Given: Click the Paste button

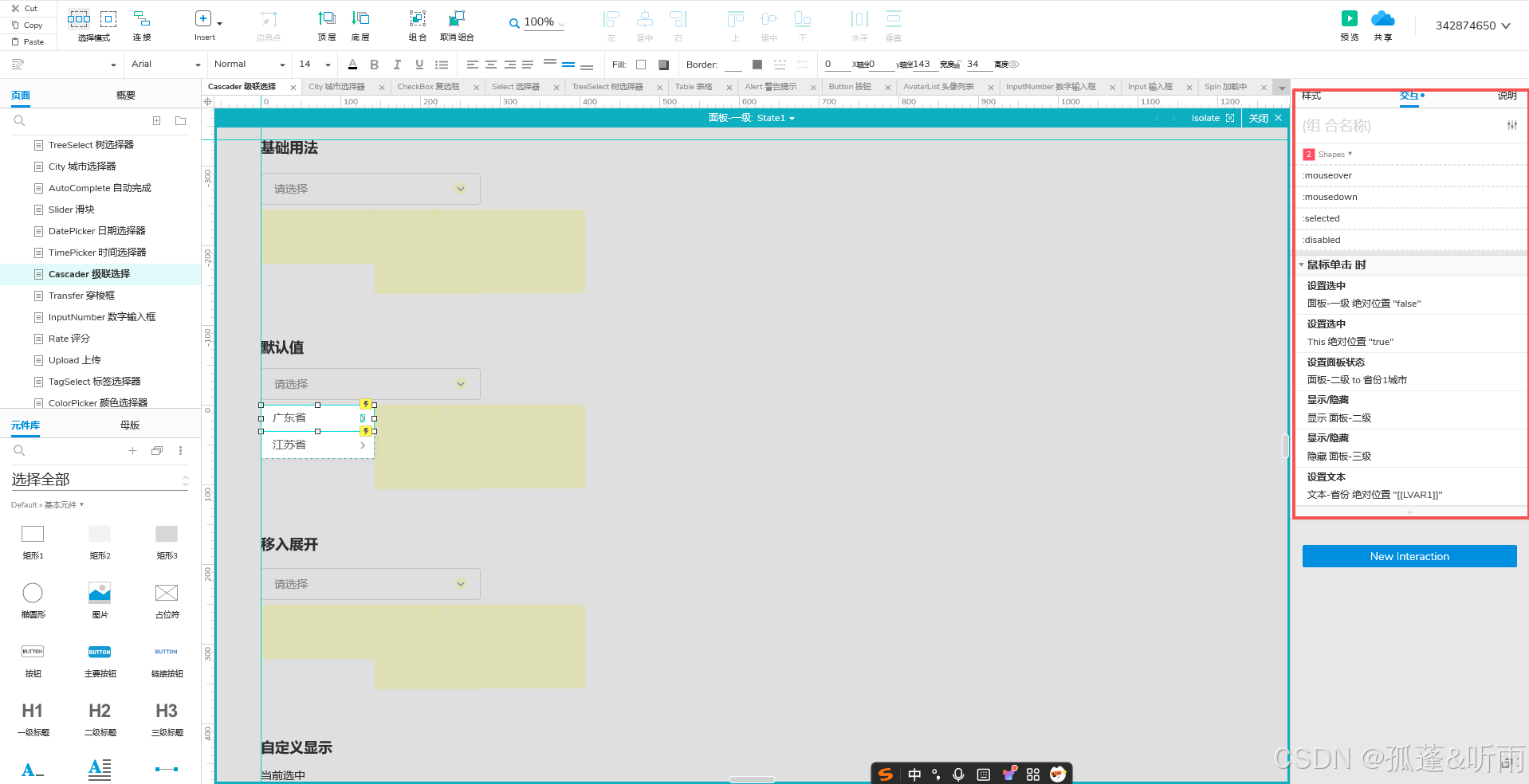Looking at the screenshot, I should click(x=27, y=41).
